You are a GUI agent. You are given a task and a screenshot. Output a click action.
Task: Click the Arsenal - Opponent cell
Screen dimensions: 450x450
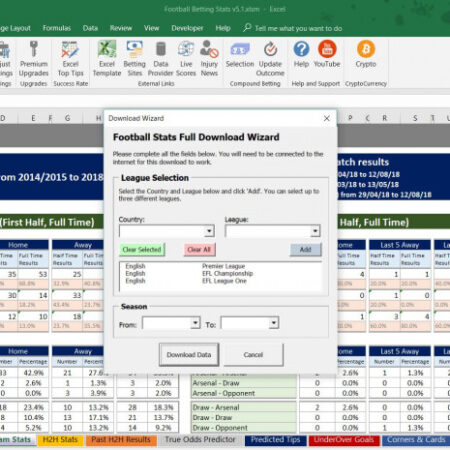click(243, 393)
